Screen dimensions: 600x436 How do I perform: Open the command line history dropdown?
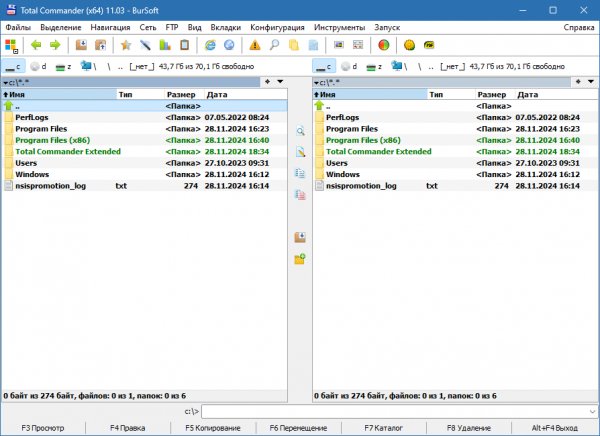pos(591,411)
